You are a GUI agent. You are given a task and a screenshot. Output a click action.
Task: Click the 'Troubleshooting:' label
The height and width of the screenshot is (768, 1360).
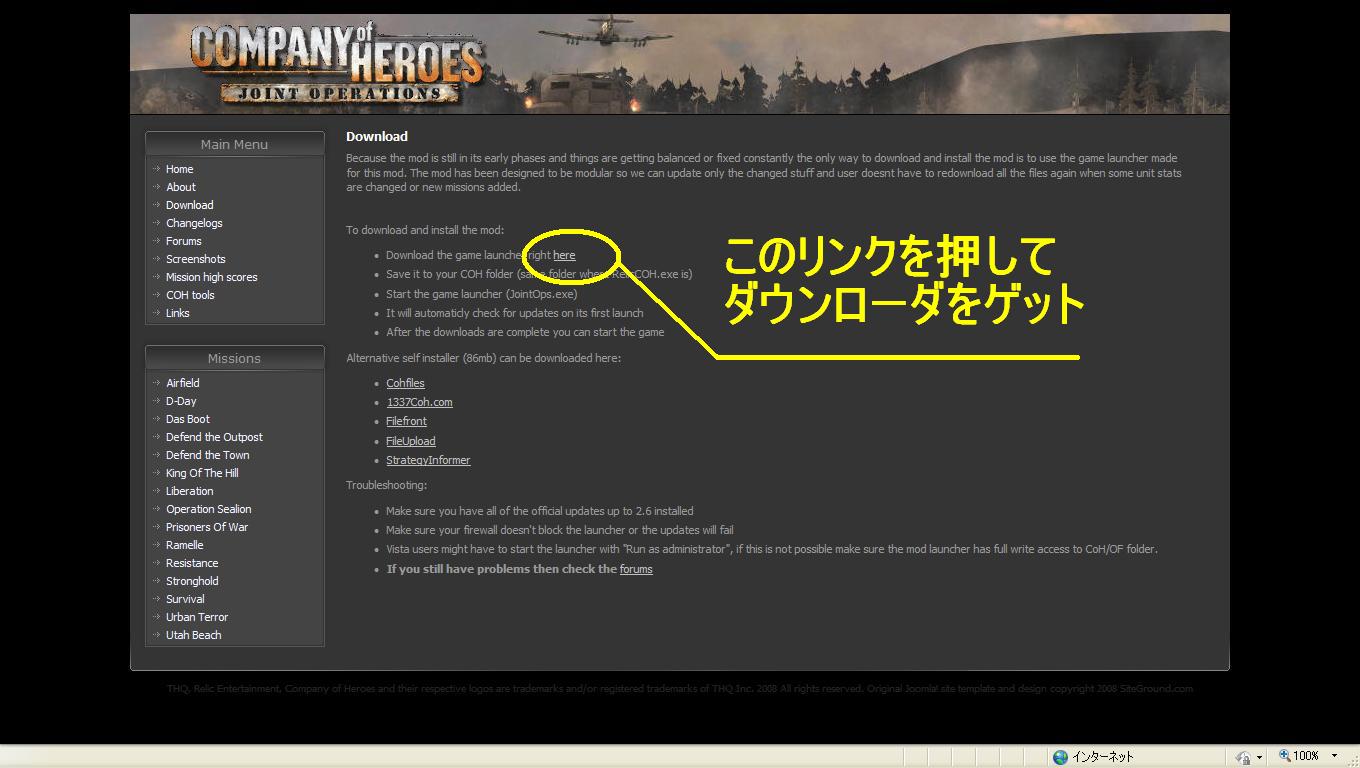(x=386, y=485)
